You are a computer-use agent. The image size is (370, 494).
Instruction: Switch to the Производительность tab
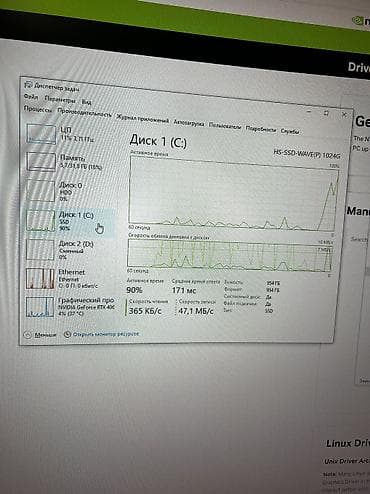84,113
